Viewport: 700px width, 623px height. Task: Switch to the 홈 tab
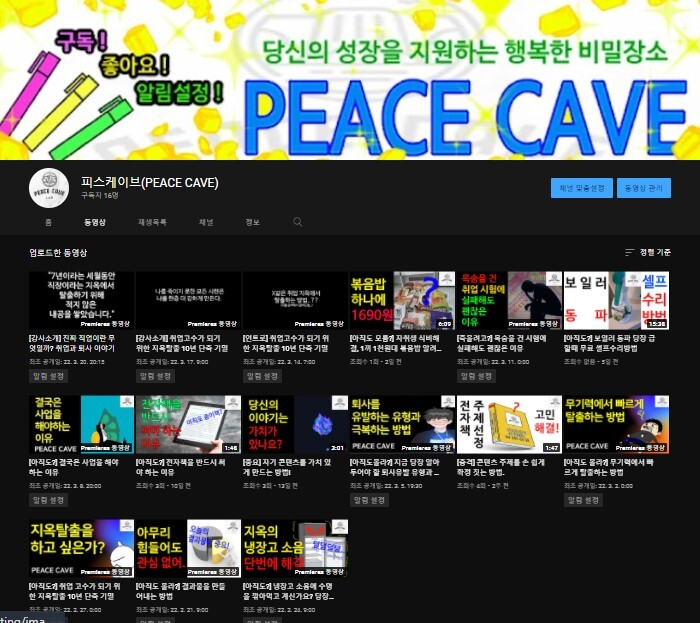click(49, 222)
